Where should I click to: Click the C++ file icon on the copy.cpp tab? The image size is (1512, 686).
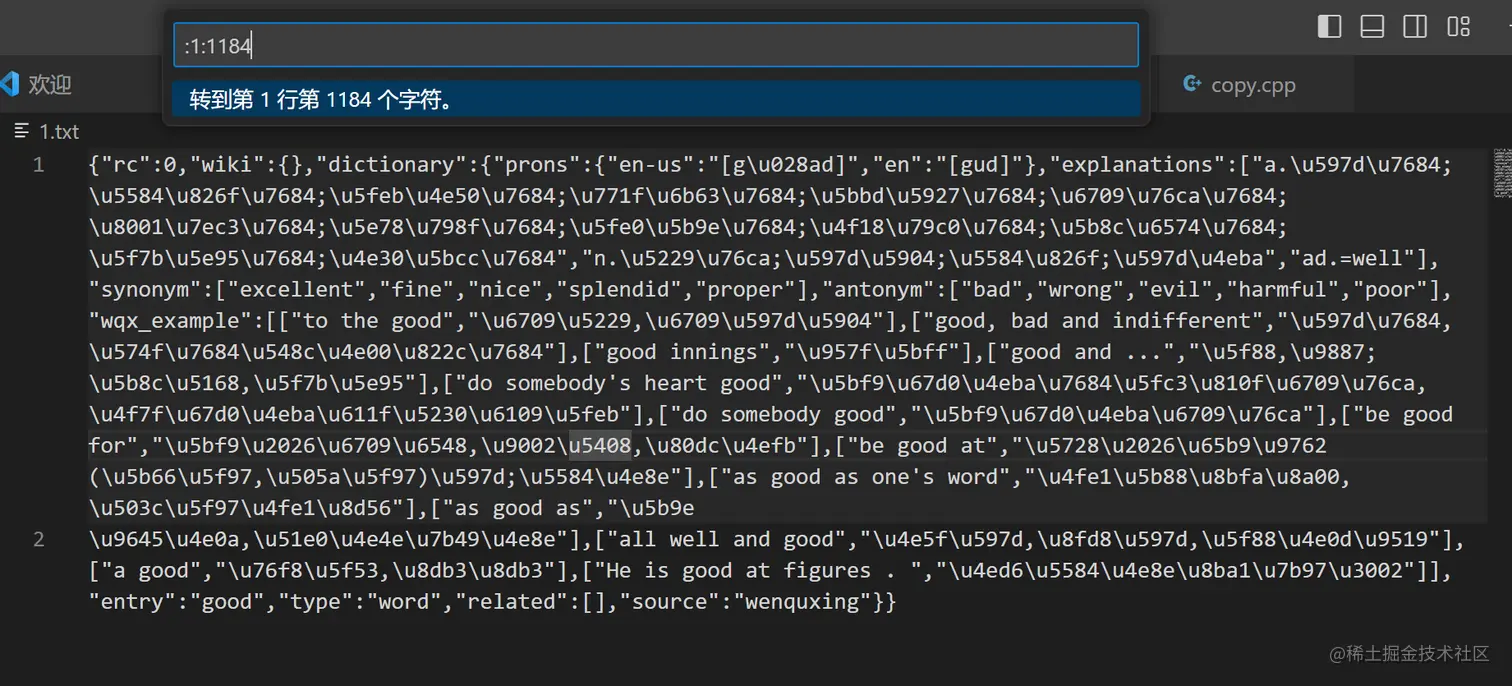(x=1192, y=84)
